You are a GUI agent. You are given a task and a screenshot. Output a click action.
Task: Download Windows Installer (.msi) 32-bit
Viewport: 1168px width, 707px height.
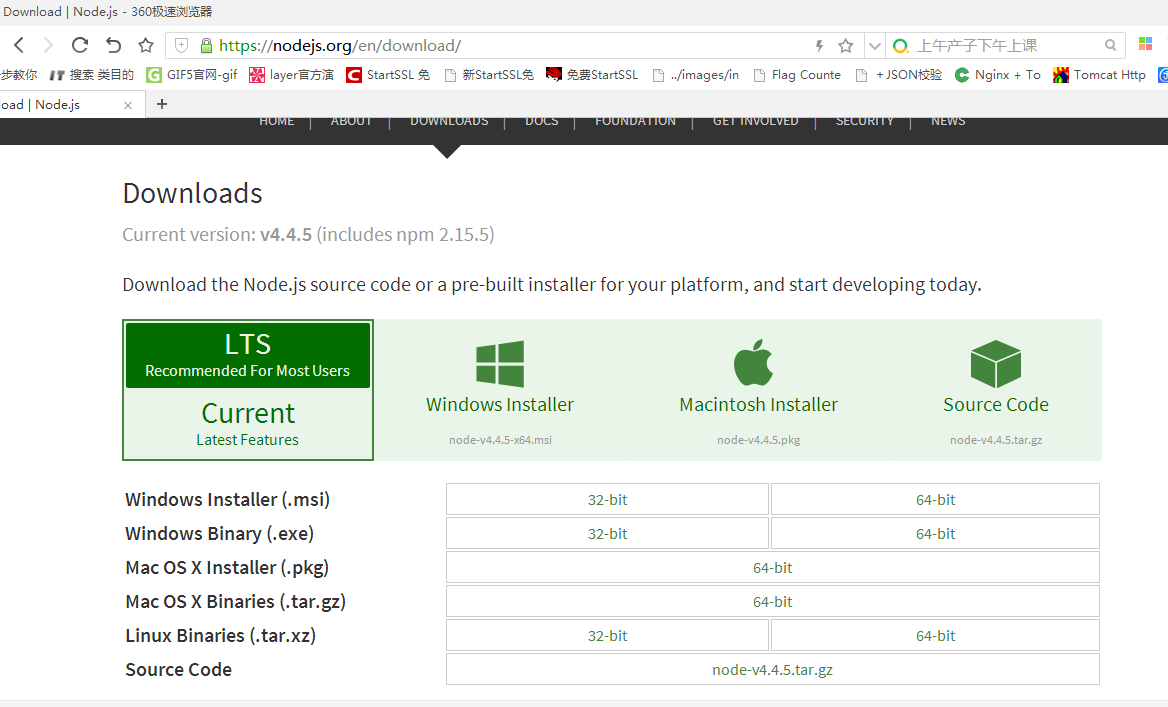(607, 499)
